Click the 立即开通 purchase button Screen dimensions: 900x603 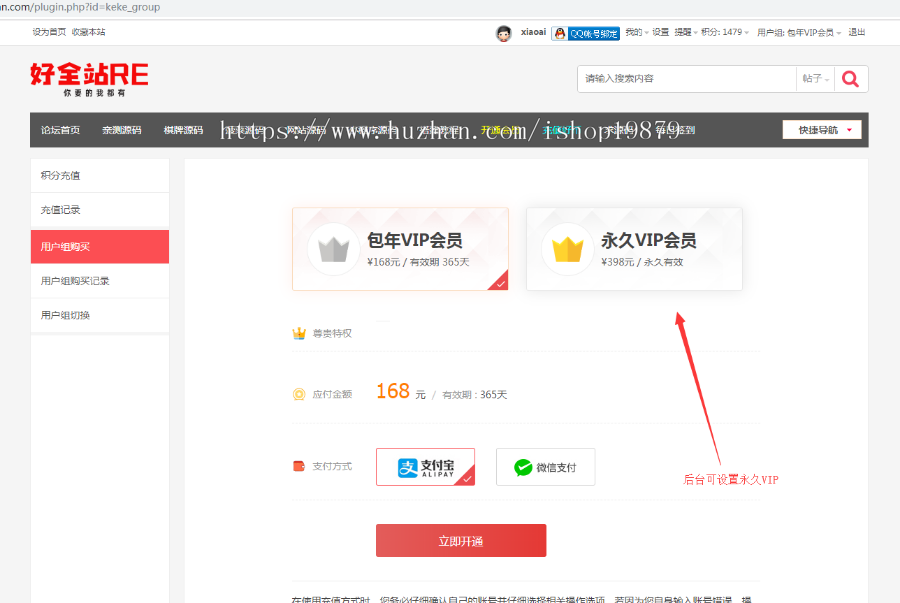[460, 540]
